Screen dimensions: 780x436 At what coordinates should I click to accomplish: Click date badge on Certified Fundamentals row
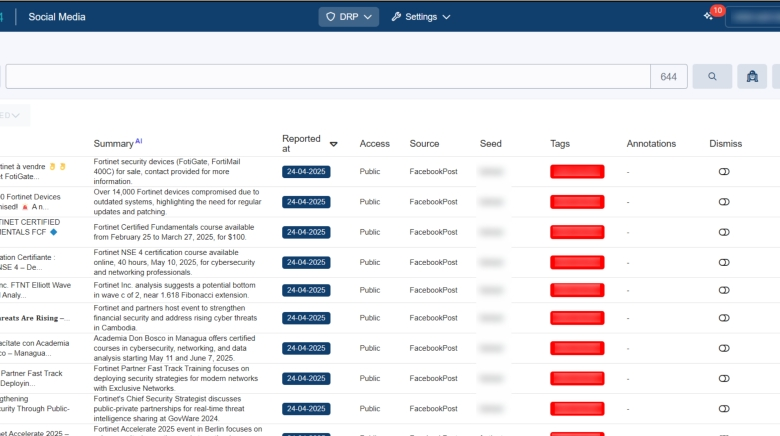point(306,232)
